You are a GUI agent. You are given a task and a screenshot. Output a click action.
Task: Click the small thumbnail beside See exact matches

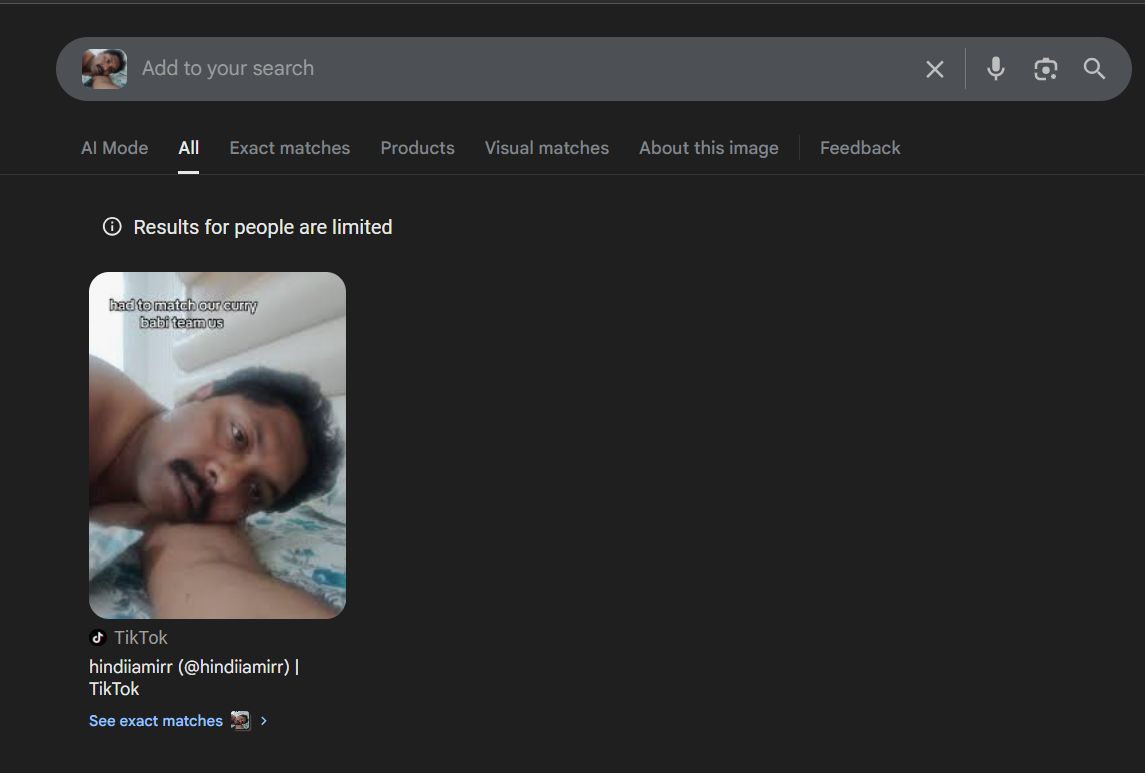click(x=240, y=721)
